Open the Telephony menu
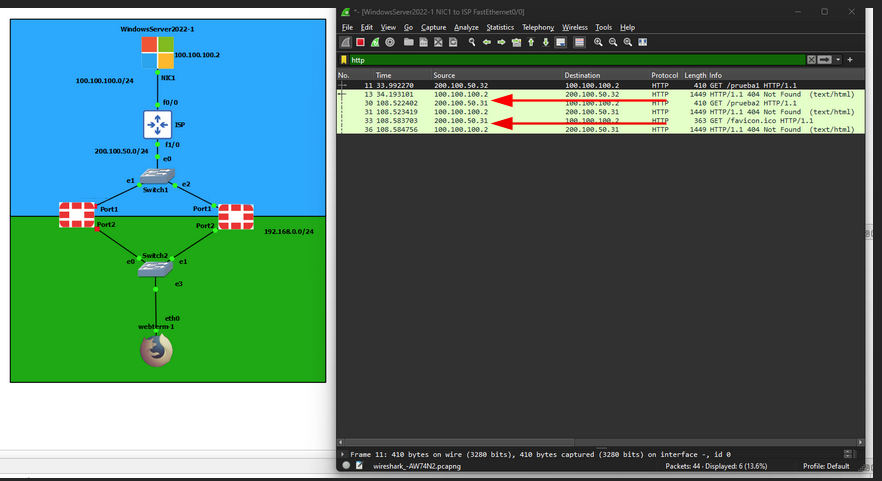The height and width of the screenshot is (481, 882). tap(538, 27)
